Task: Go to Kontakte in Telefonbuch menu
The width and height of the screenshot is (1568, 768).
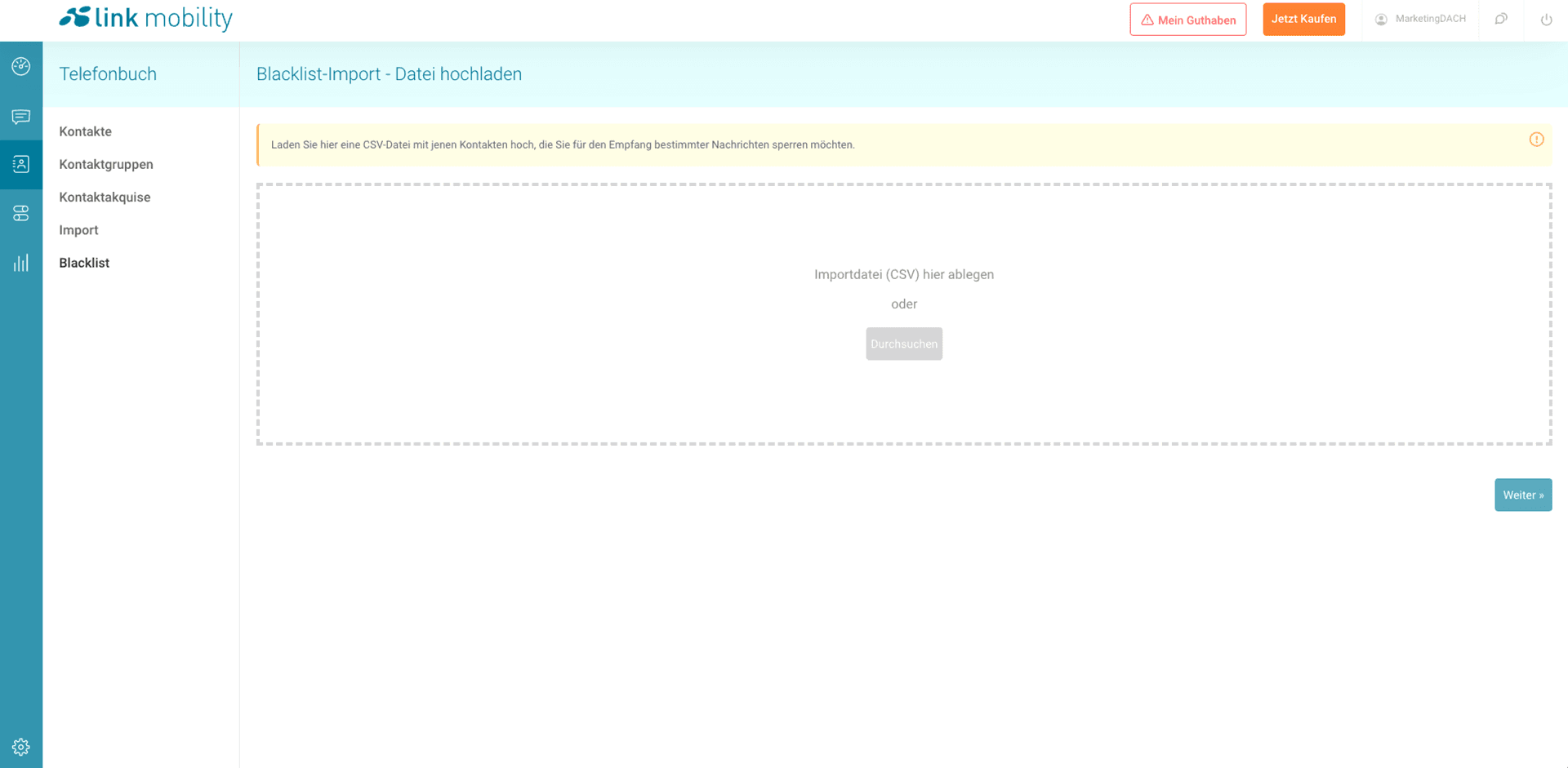Action: tap(85, 131)
